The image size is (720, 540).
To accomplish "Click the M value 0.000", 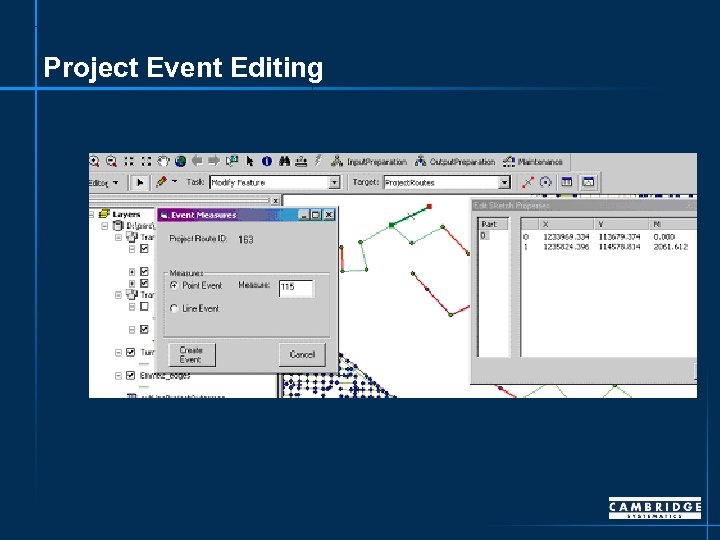I will coord(664,237).
